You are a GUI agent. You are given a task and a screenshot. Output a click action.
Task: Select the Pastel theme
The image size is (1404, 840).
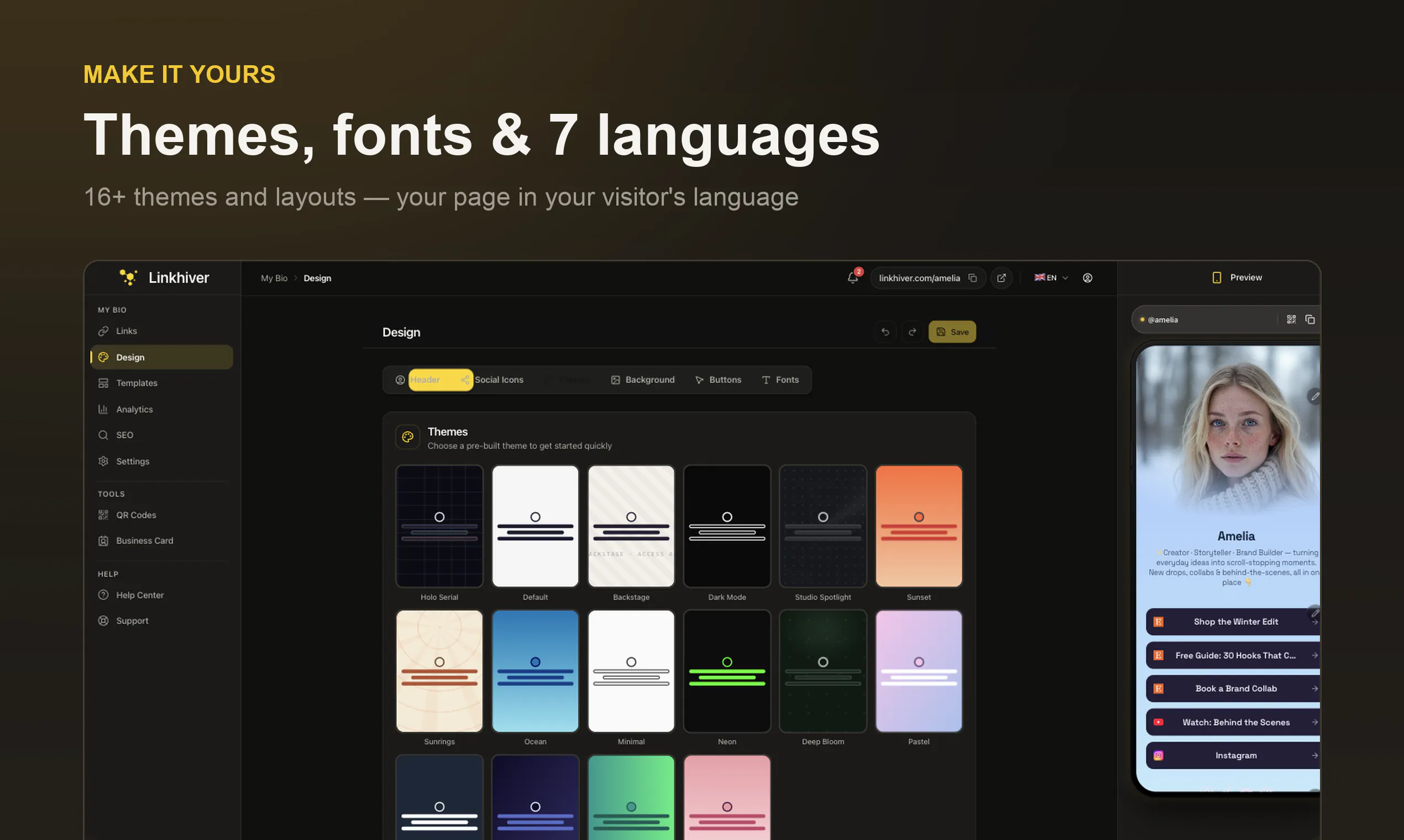pyautogui.click(x=919, y=671)
